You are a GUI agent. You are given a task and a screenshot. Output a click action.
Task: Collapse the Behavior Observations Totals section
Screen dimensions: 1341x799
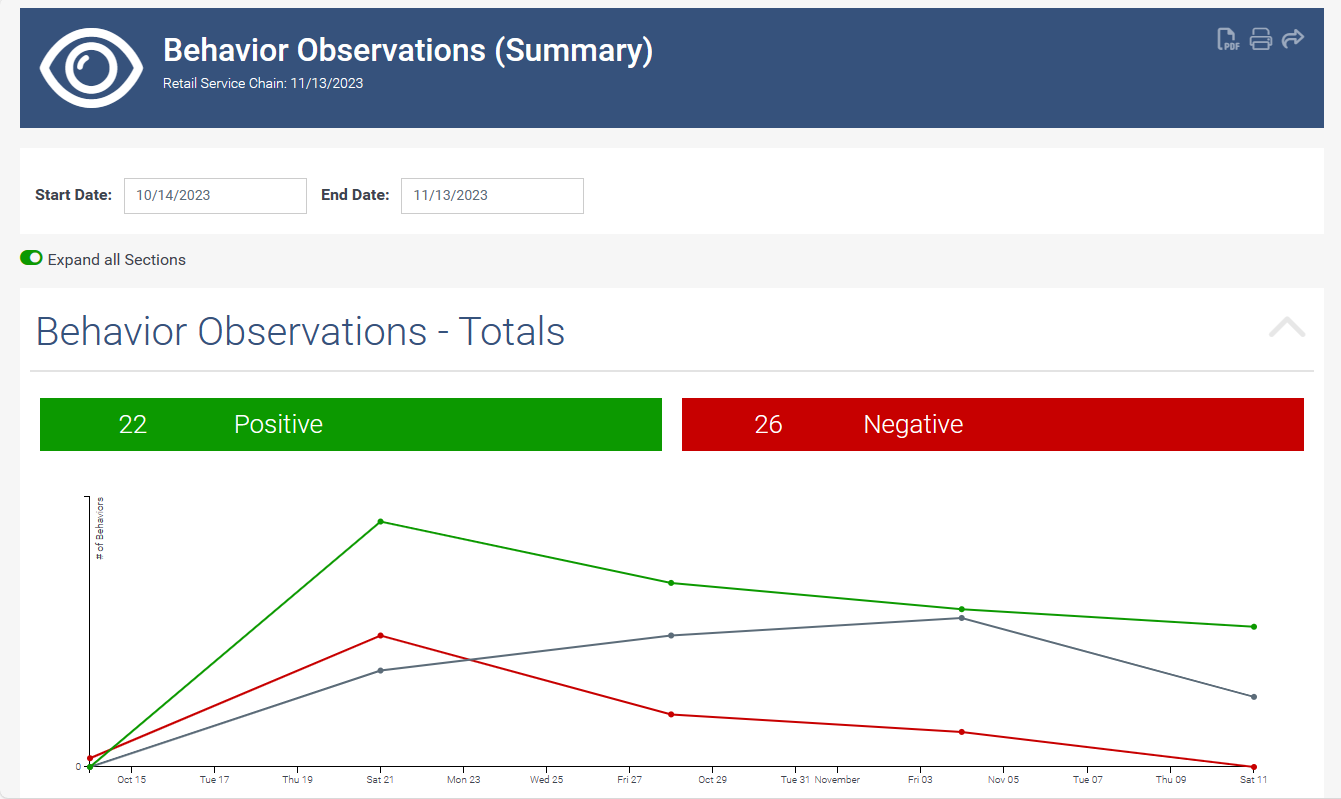click(1286, 328)
